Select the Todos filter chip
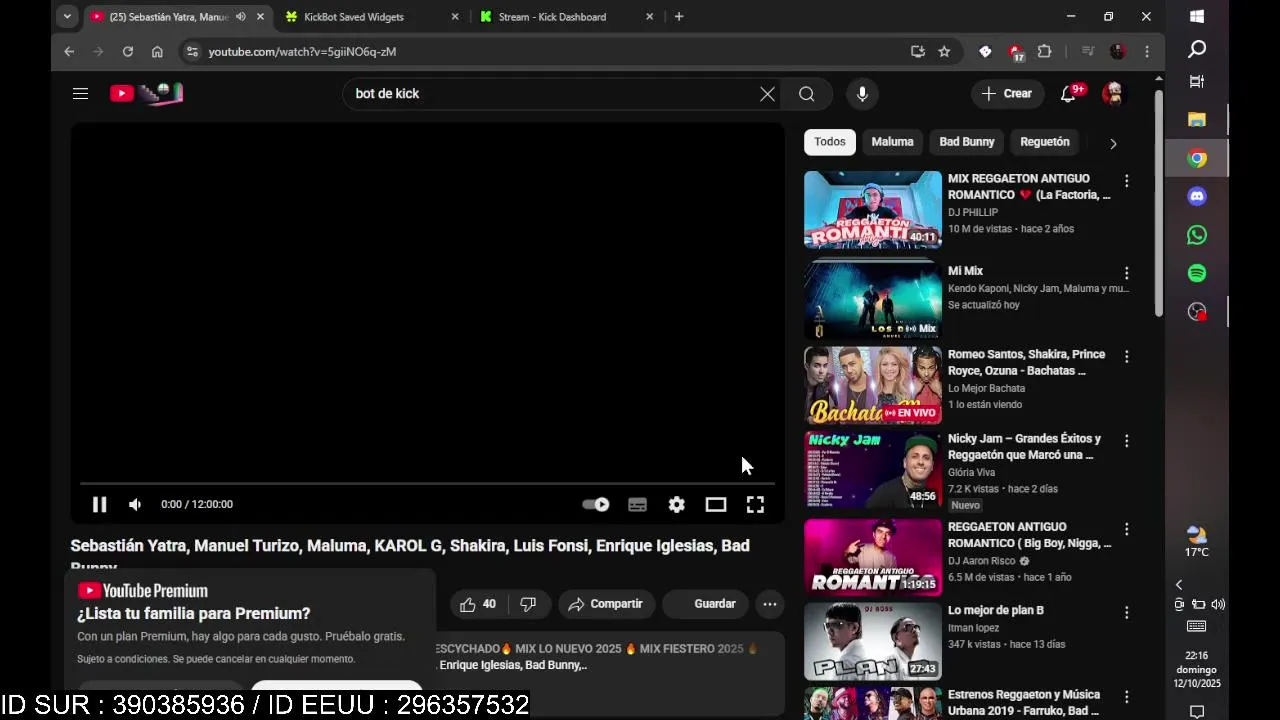Image resolution: width=1280 pixels, height=720 pixels. [x=829, y=142]
